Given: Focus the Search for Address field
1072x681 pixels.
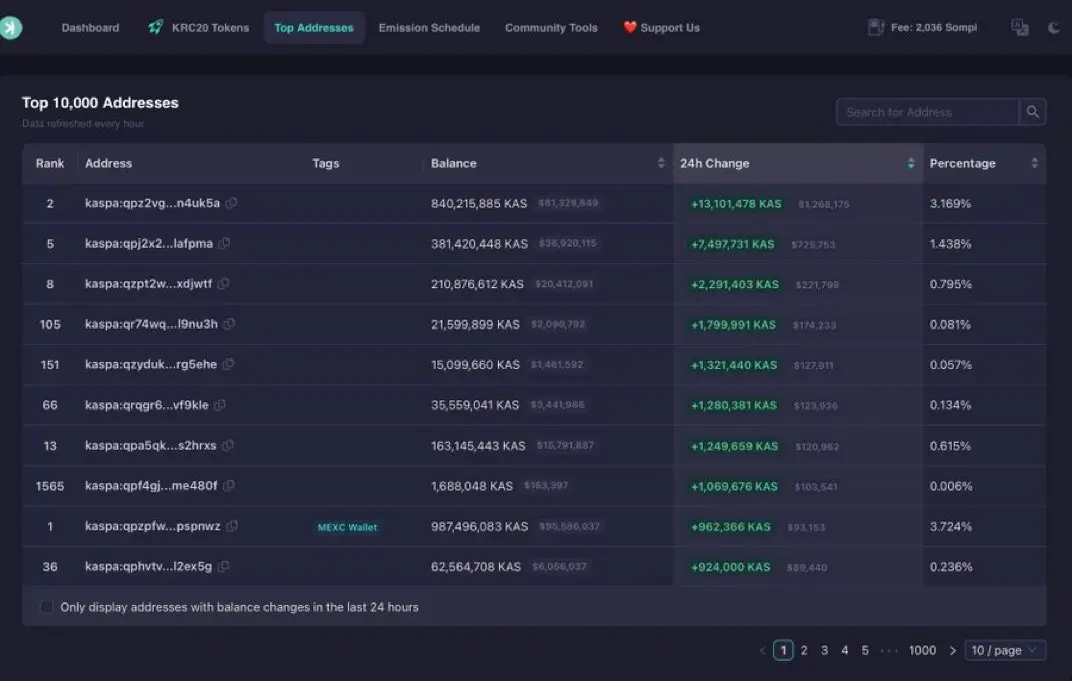Looking at the screenshot, I should click(928, 111).
